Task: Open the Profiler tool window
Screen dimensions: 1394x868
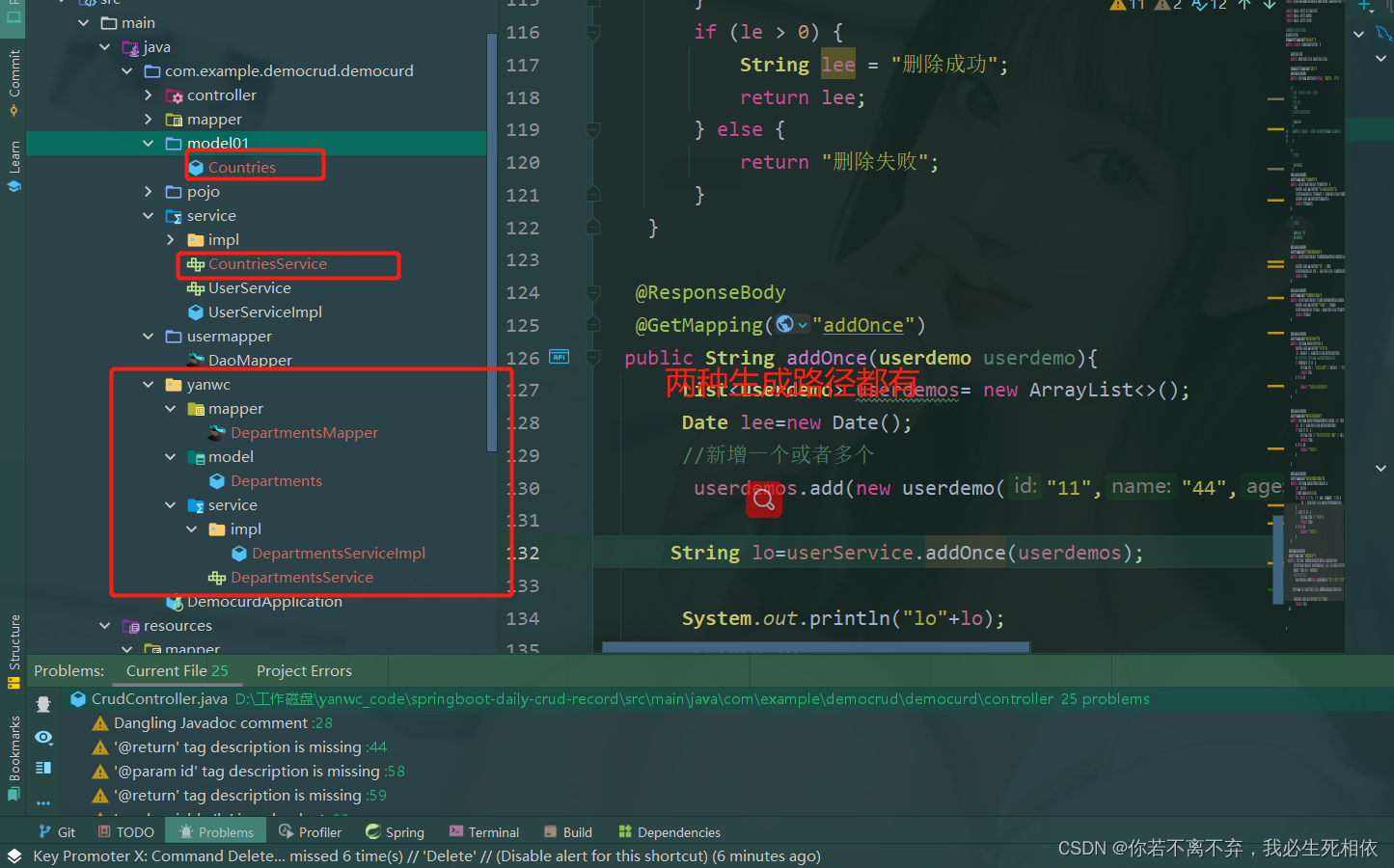Action: click(x=310, y=832)
